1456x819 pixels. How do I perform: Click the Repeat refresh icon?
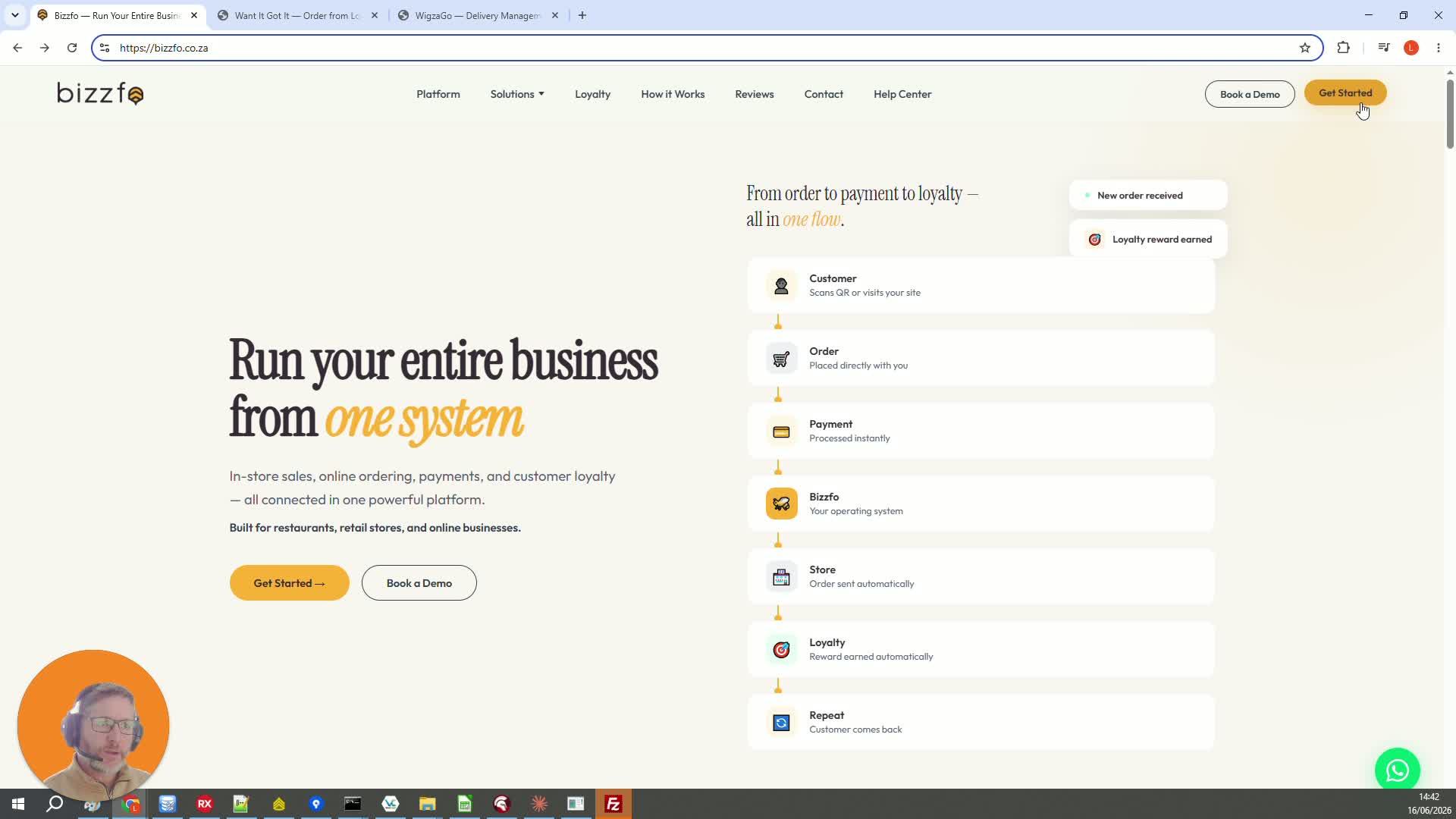781,723
